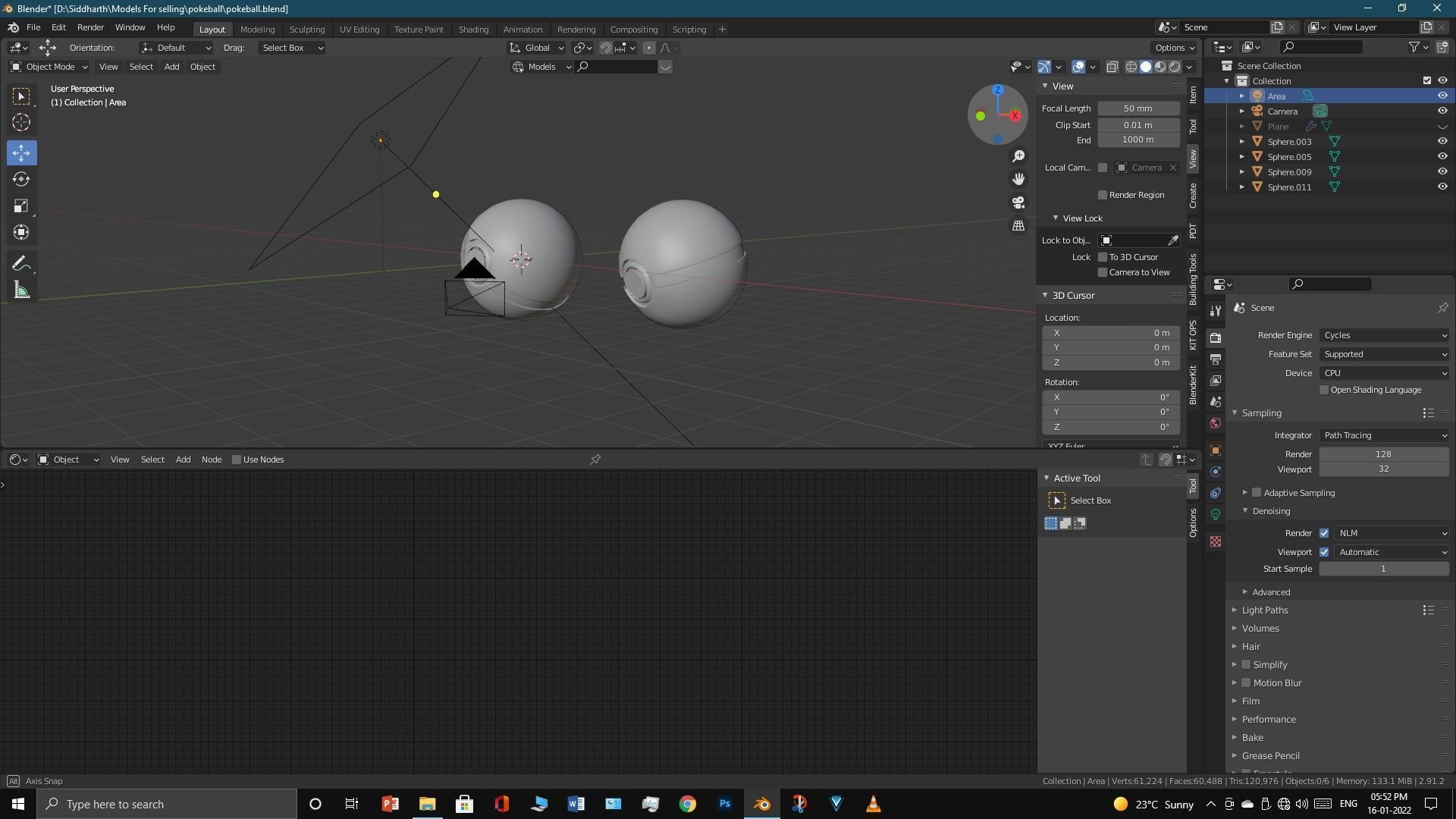Pin the node editor icon
Viewport: 1456px width, 819px height.
(x=595, y=460)
